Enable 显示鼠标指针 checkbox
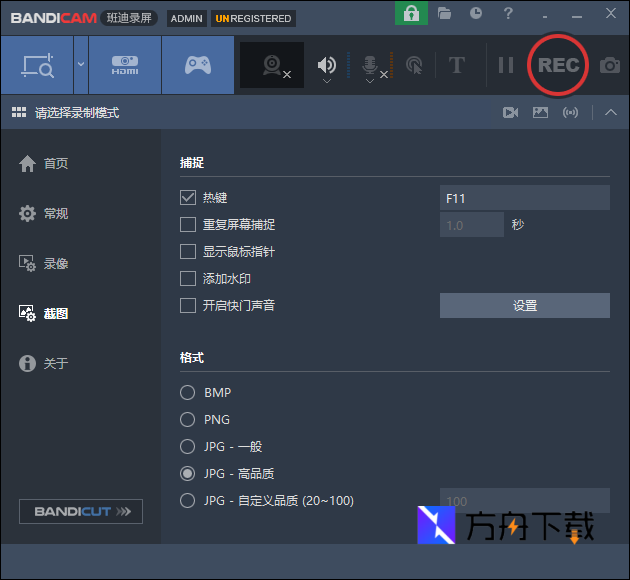630x580 pixels. [188, 252]
